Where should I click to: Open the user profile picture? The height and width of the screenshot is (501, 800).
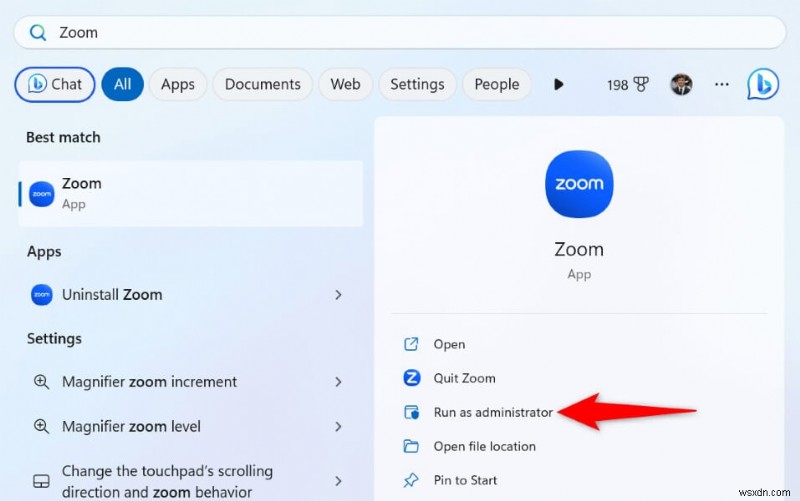681,84
